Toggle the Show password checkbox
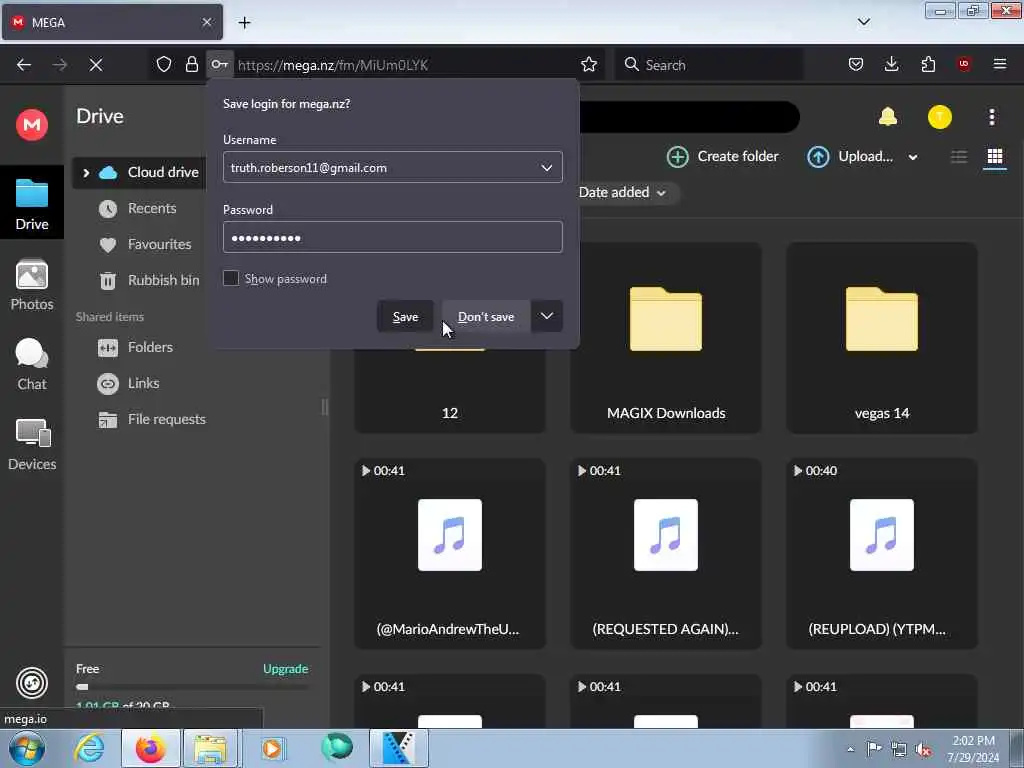Viewport: 1024px width, 768px height. tap(231, 278)
